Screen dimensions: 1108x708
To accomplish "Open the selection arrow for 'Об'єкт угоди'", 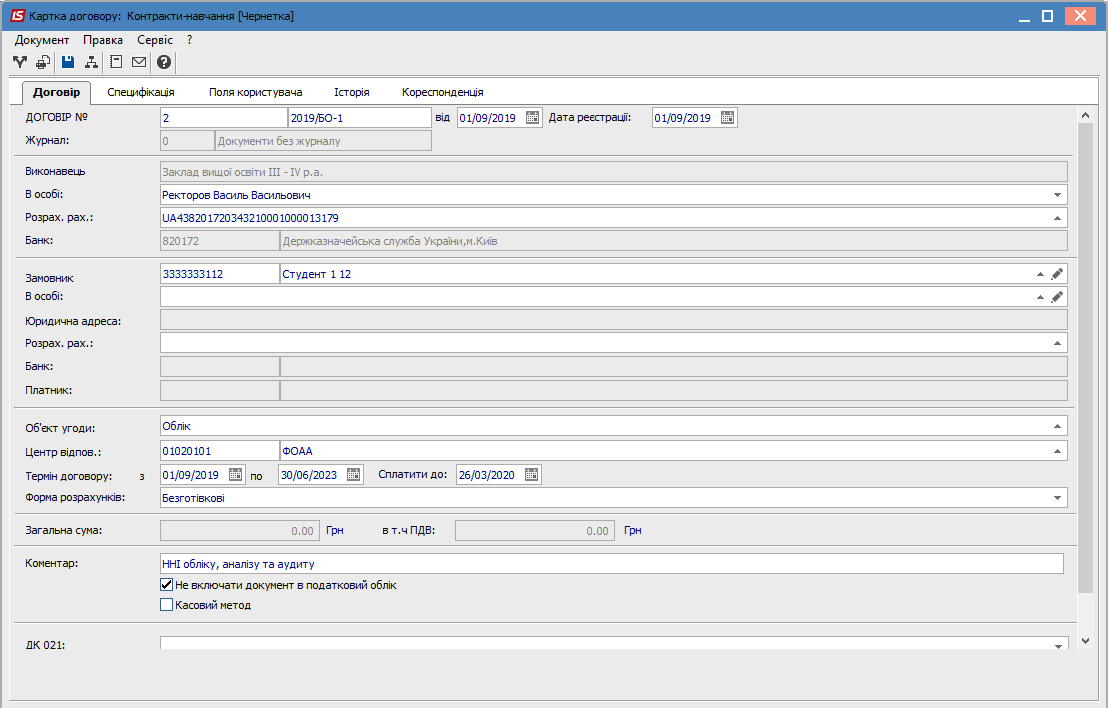I will click(1058, 426).
